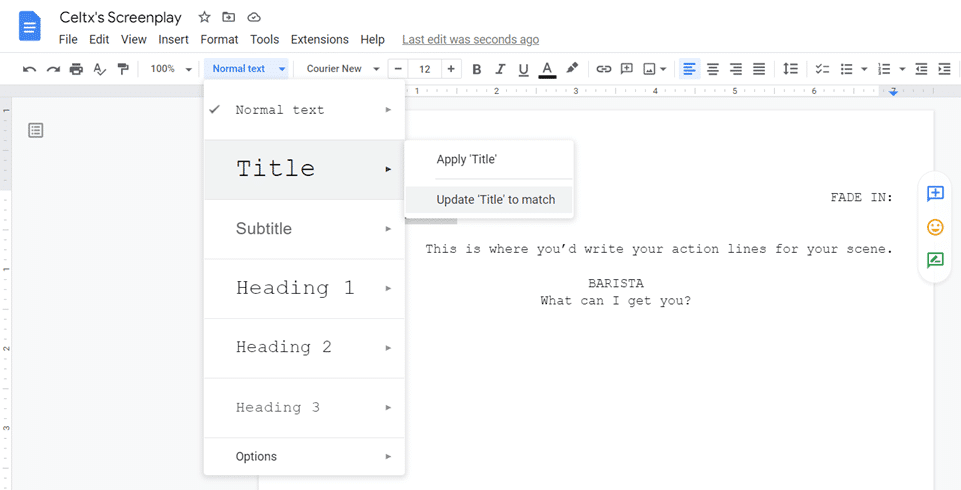Click the Google Docs home icon
Screen dimensions: 961x490
pyautogui.click(x=29, y=27)
